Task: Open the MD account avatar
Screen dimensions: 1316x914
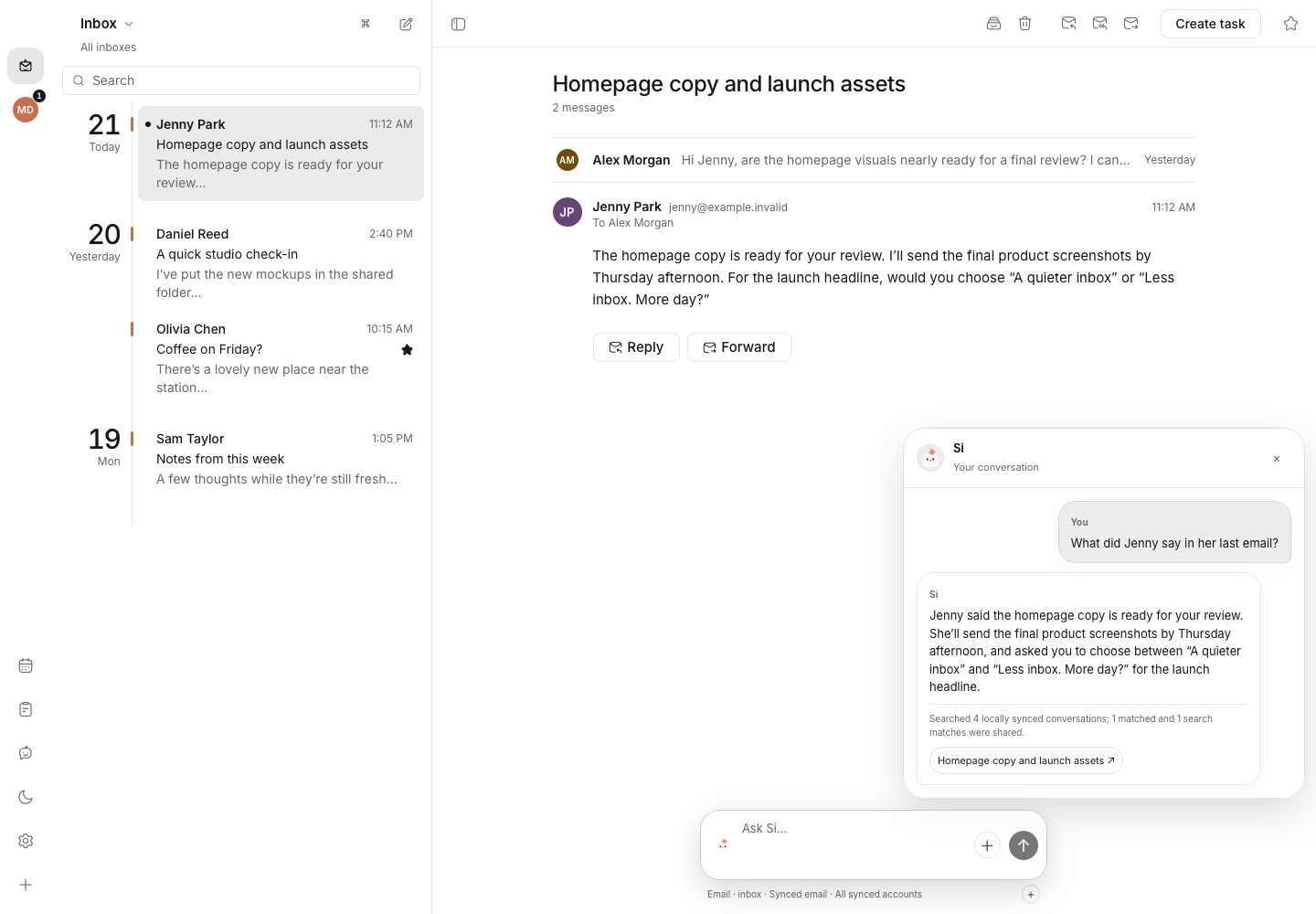Action: [26, 110]
